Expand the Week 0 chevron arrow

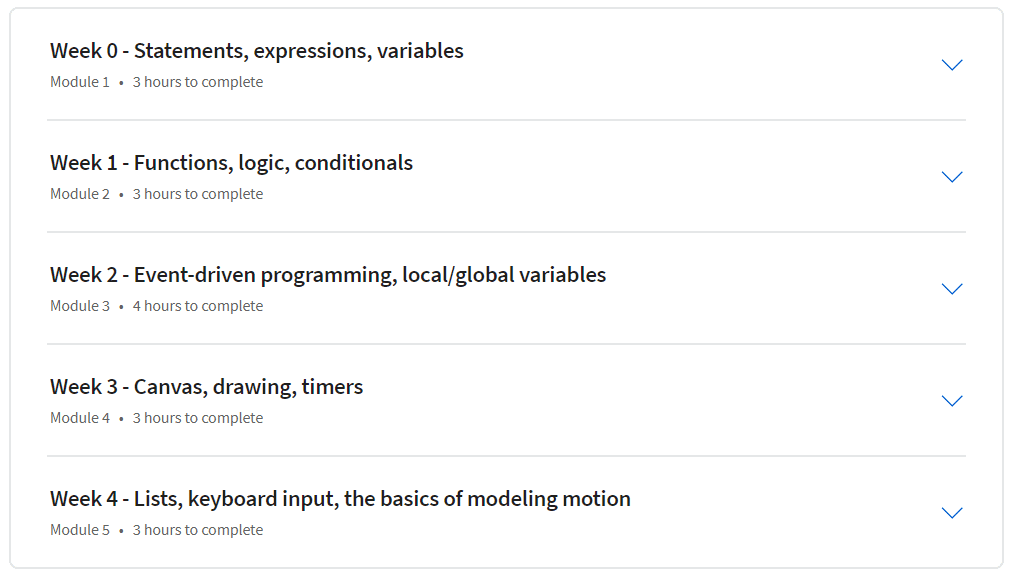pos(952,65)
